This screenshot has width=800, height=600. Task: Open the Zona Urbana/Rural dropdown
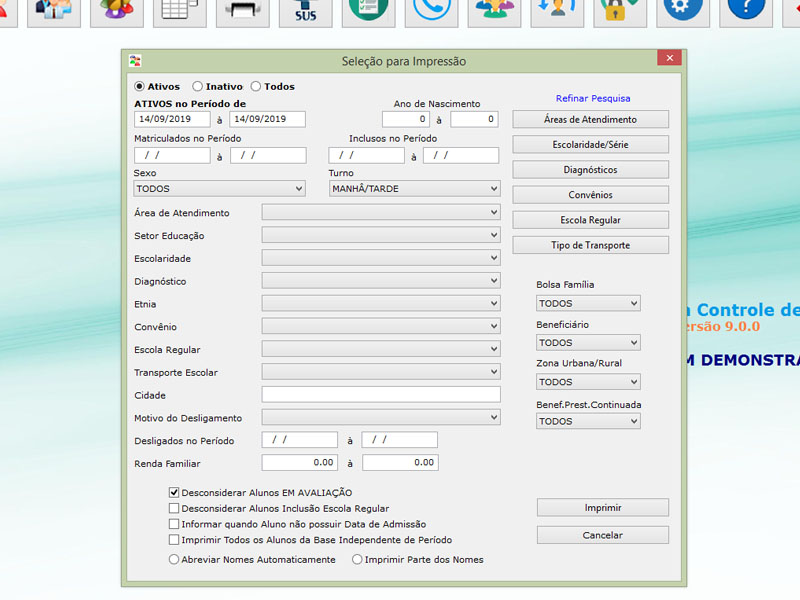click(588, 382)
